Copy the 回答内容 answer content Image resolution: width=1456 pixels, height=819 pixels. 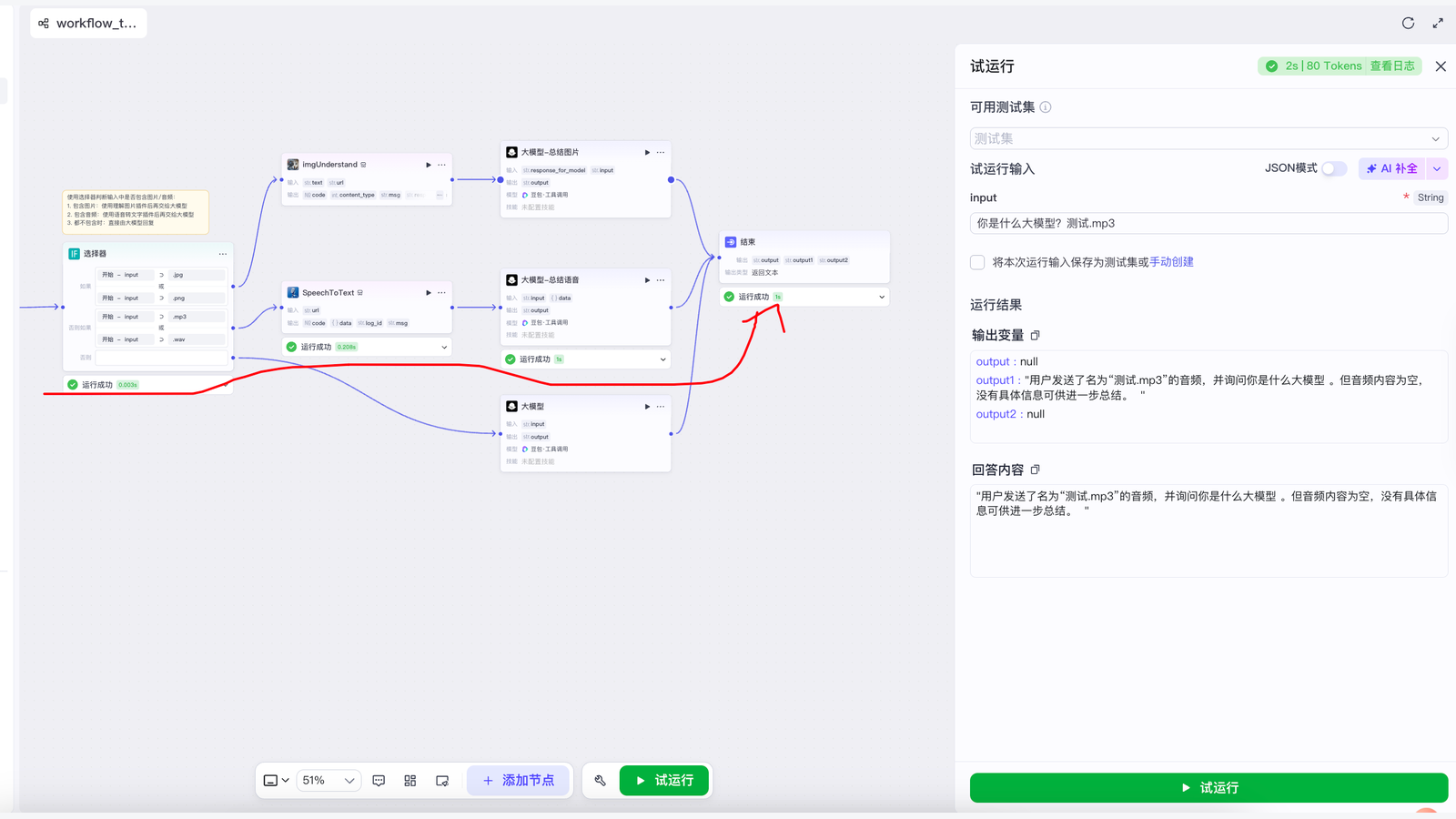(x=1036, y=470)
